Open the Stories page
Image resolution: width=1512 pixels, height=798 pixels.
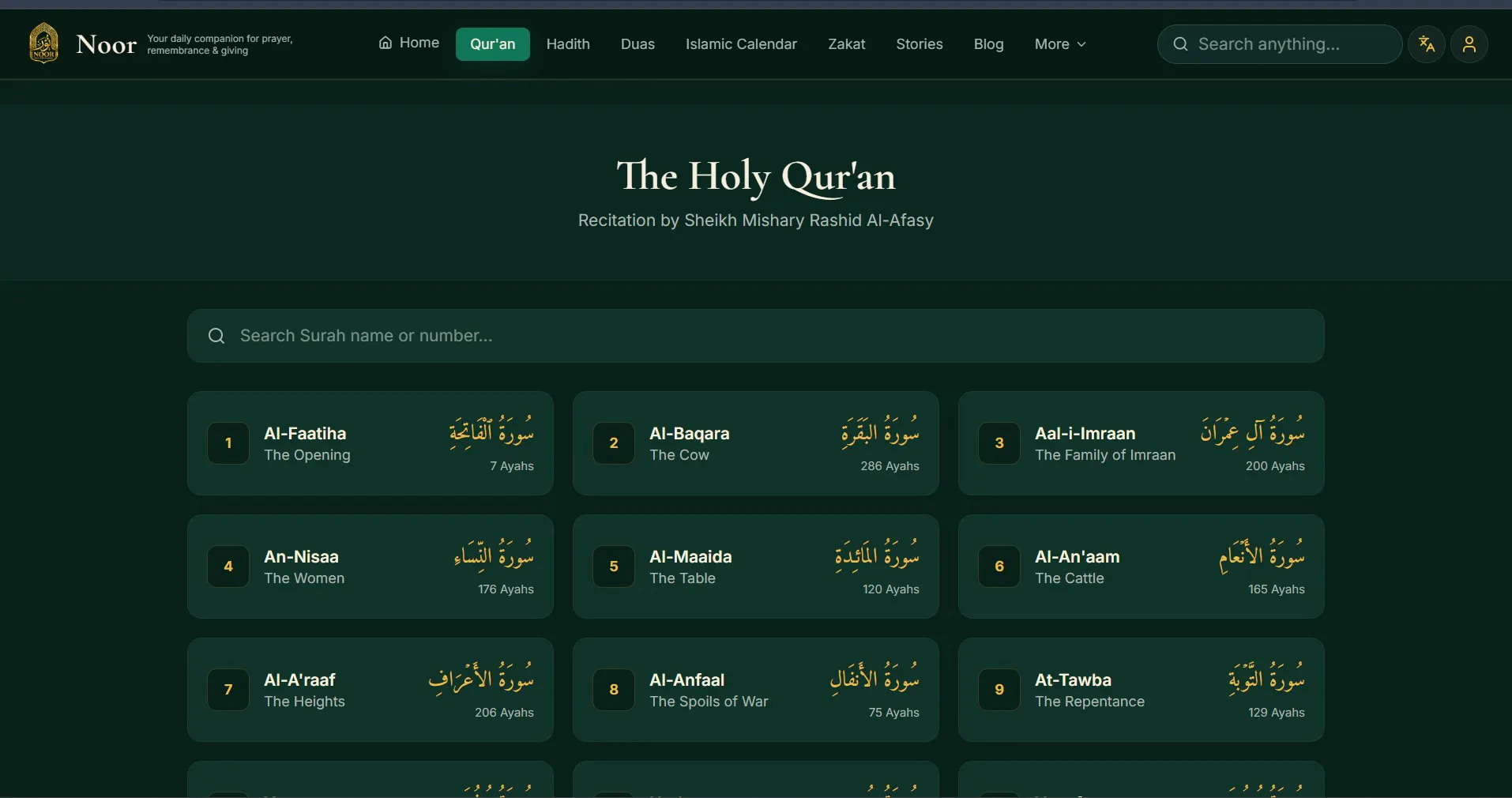click(x=919, y=44)
